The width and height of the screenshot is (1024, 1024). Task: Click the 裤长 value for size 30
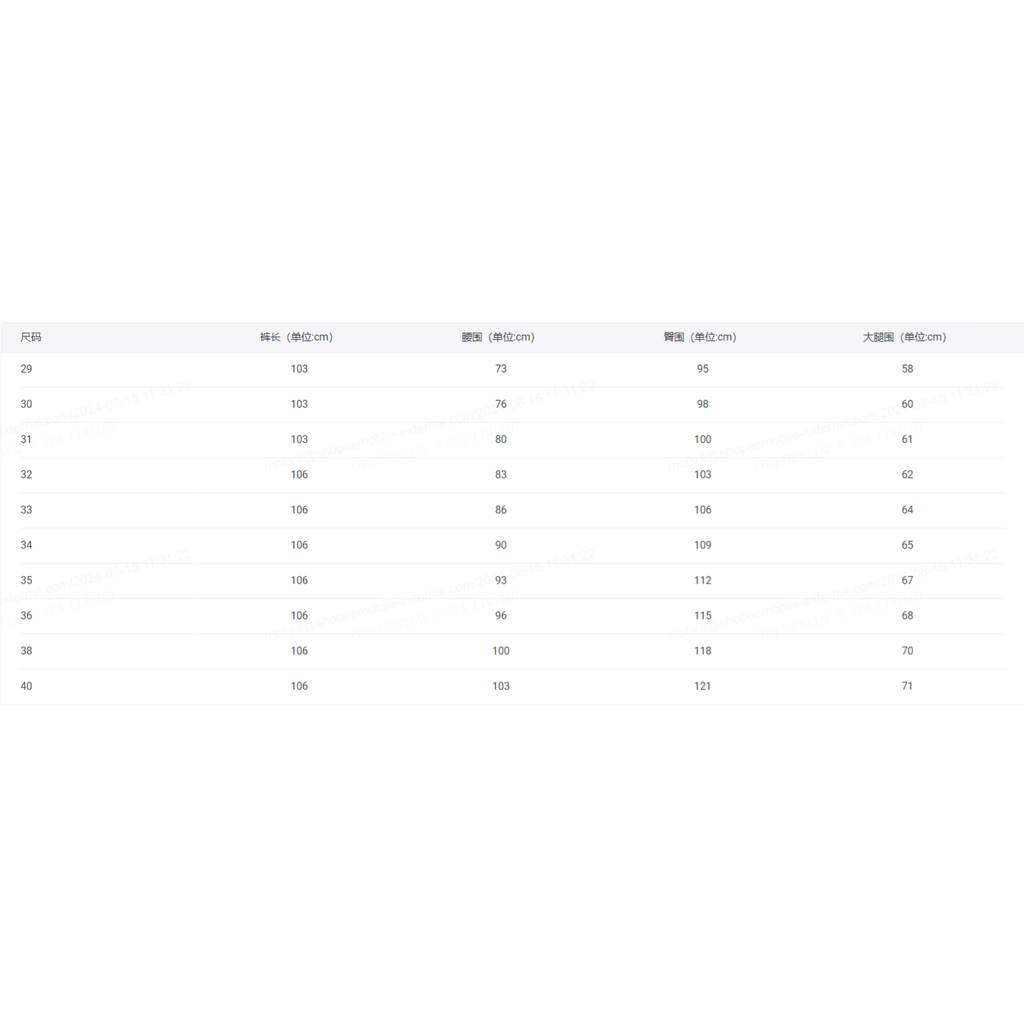pyautogui.click(x=299, y=404)
